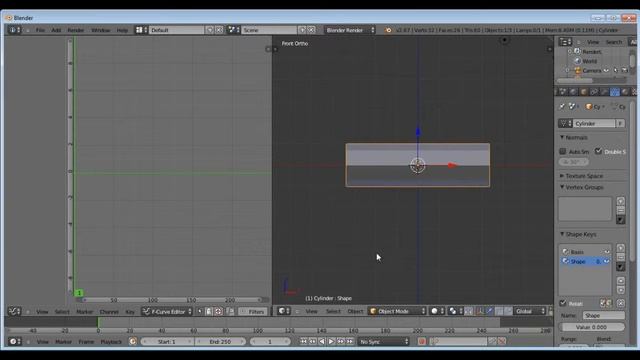Open the outliner View menu

click(x=593, y=42)
